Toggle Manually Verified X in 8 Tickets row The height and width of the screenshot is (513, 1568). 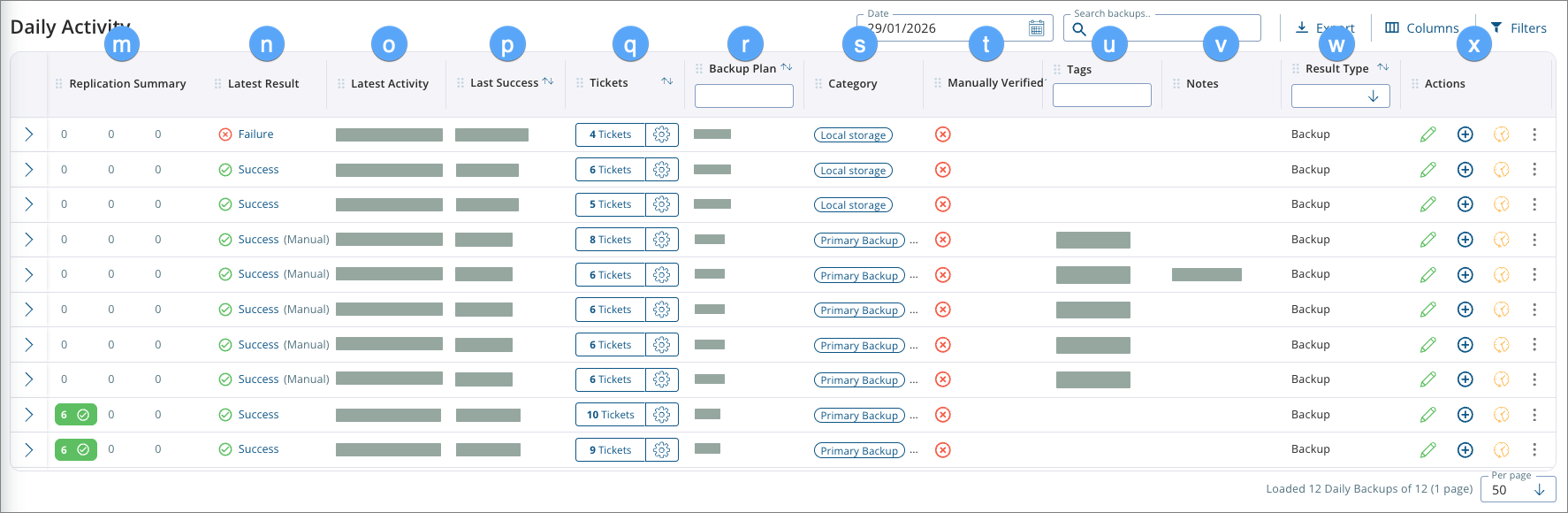943,240
